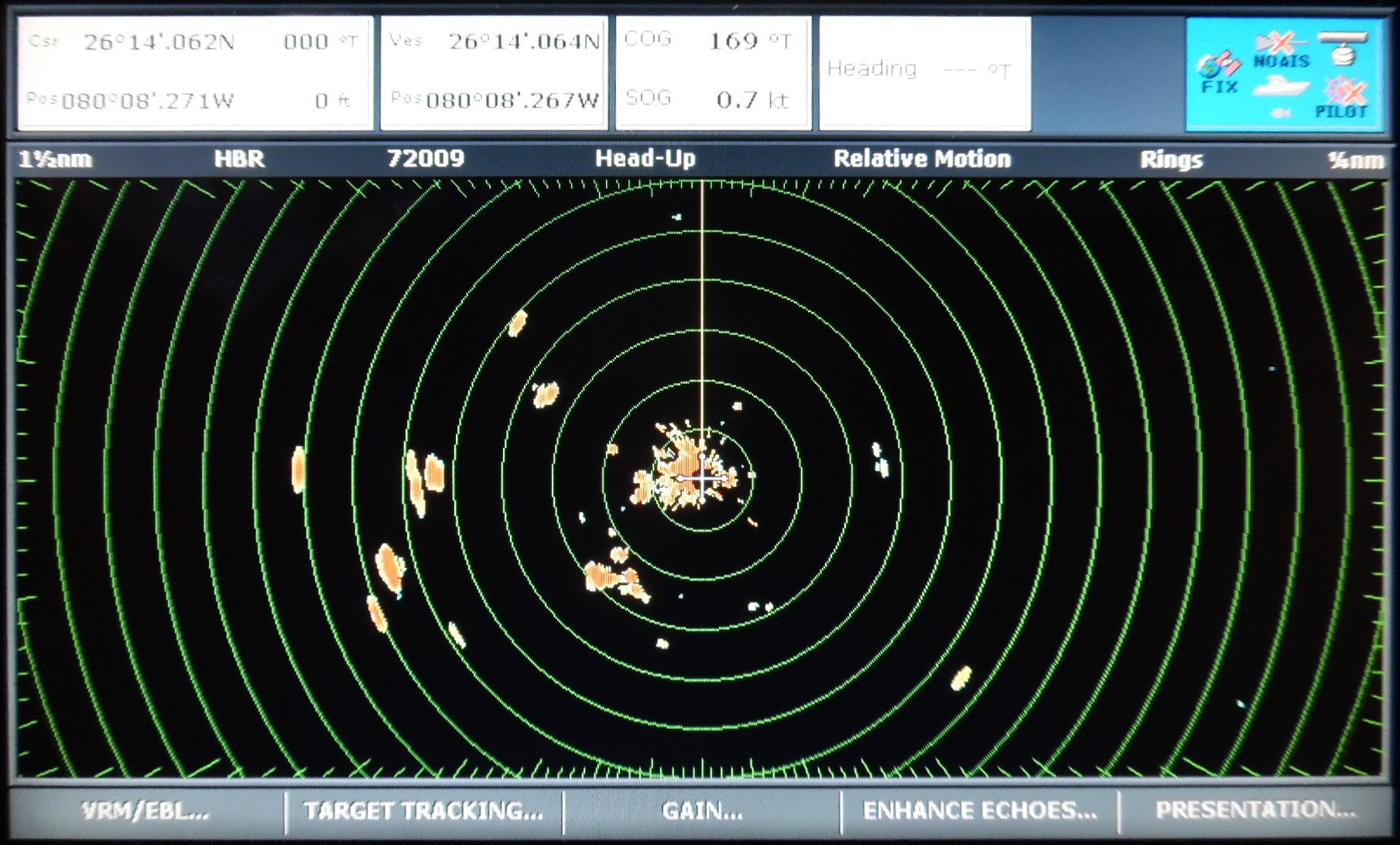Select the 1½nm range indicator
1400x845 pixels.
55,159
